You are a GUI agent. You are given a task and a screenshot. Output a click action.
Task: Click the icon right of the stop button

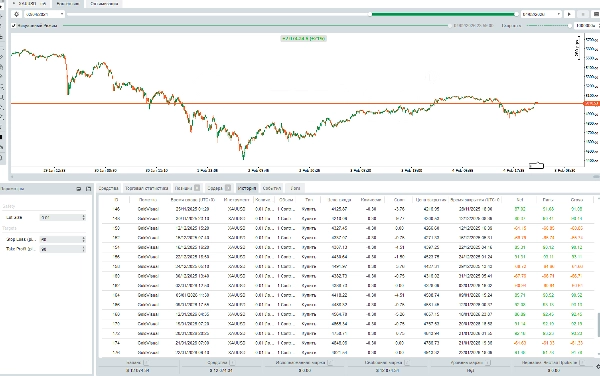pos(596,14)
